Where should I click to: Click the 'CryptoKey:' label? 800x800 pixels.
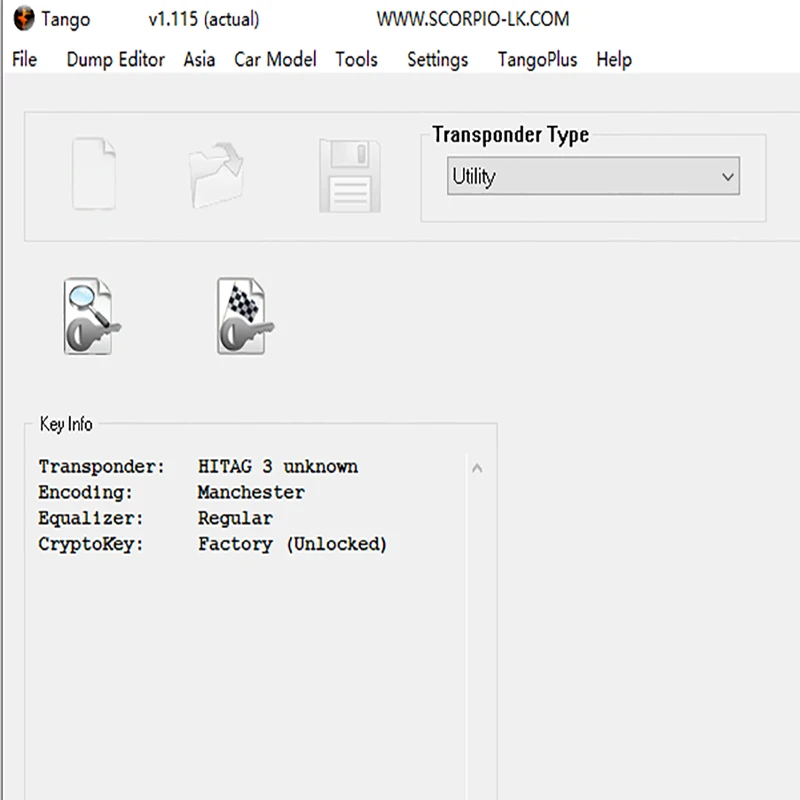91,544
